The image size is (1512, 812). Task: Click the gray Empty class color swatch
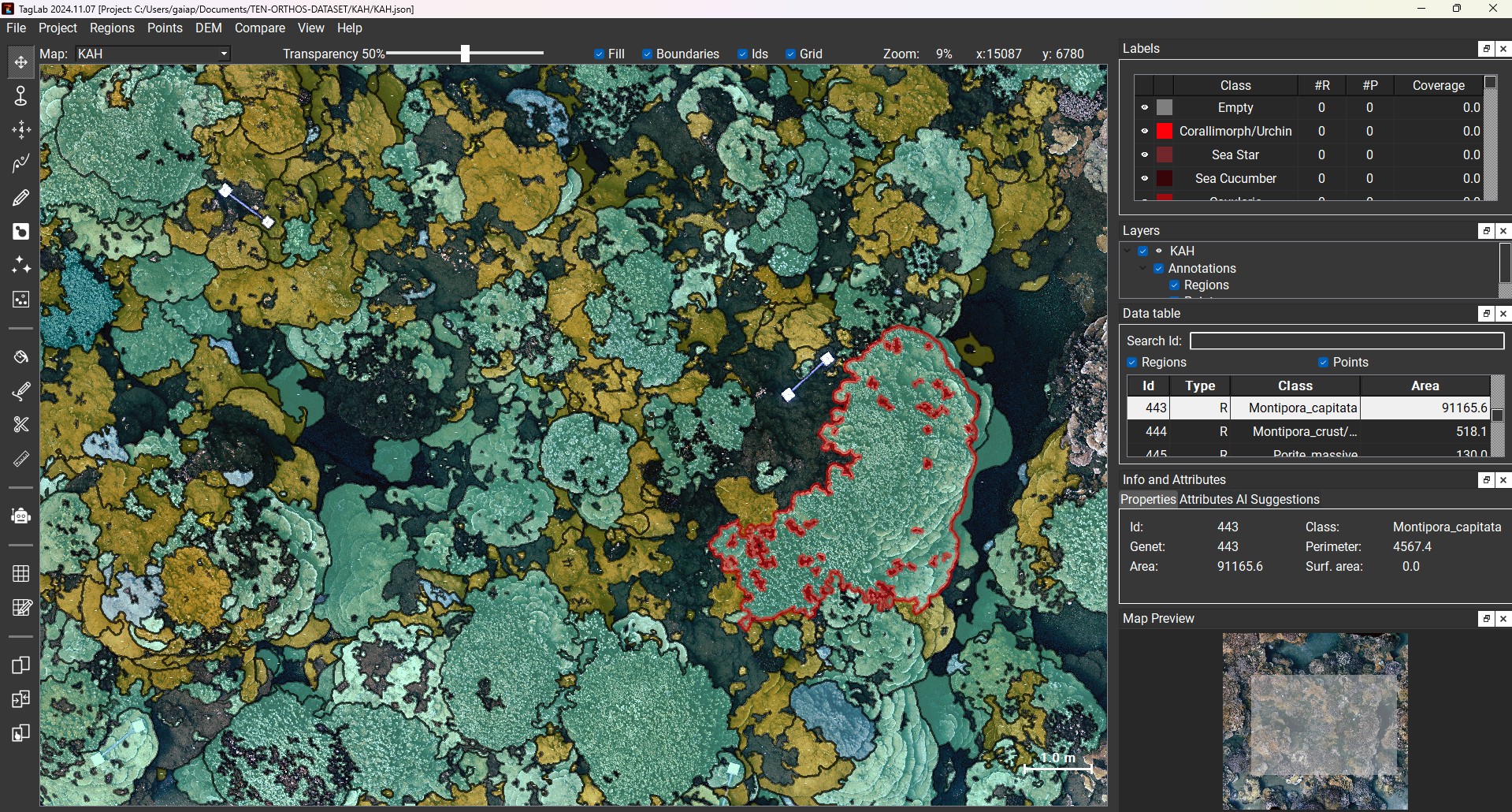coord(1165,108)
